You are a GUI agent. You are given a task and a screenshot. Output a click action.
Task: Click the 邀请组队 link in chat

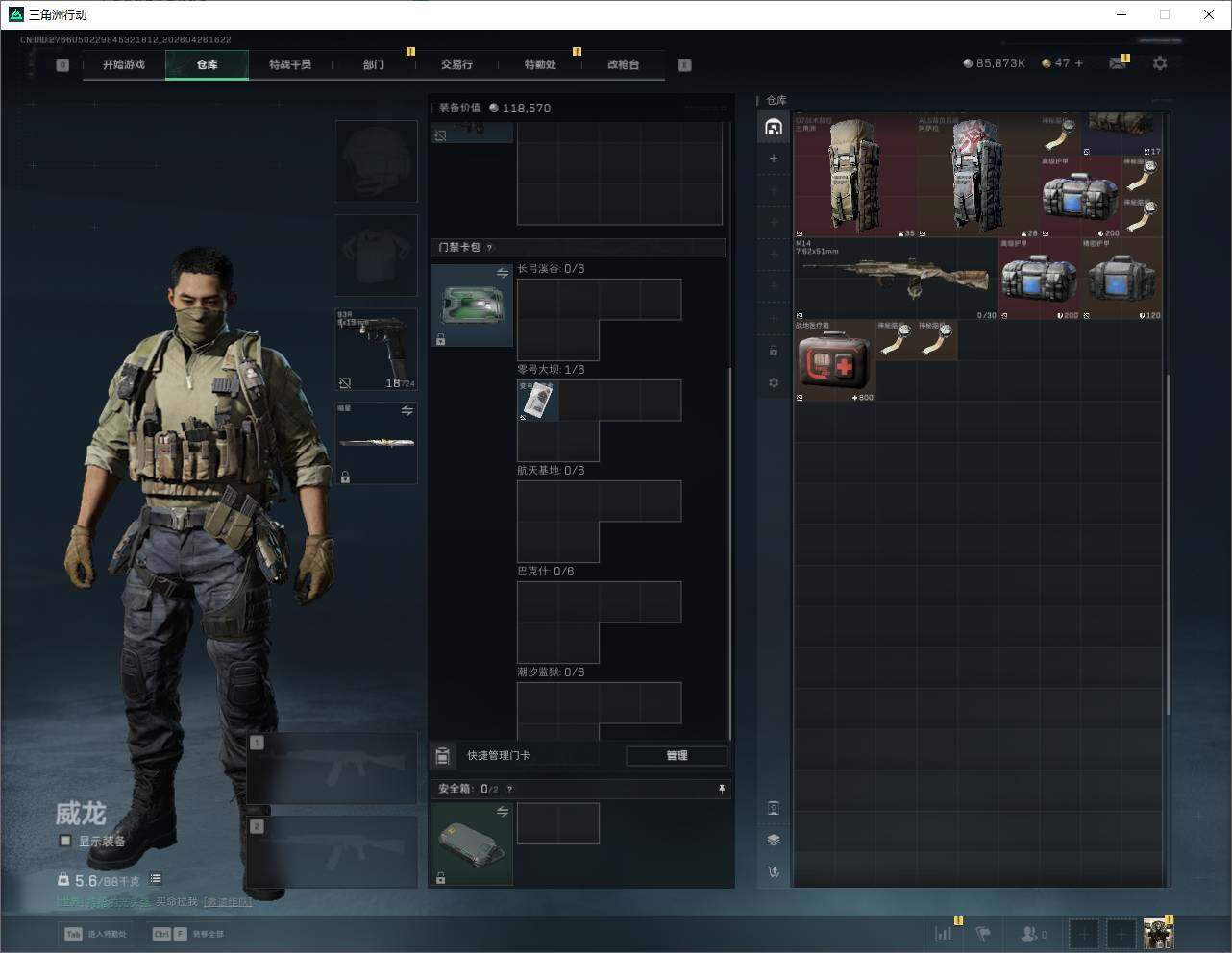pos(228,902)
